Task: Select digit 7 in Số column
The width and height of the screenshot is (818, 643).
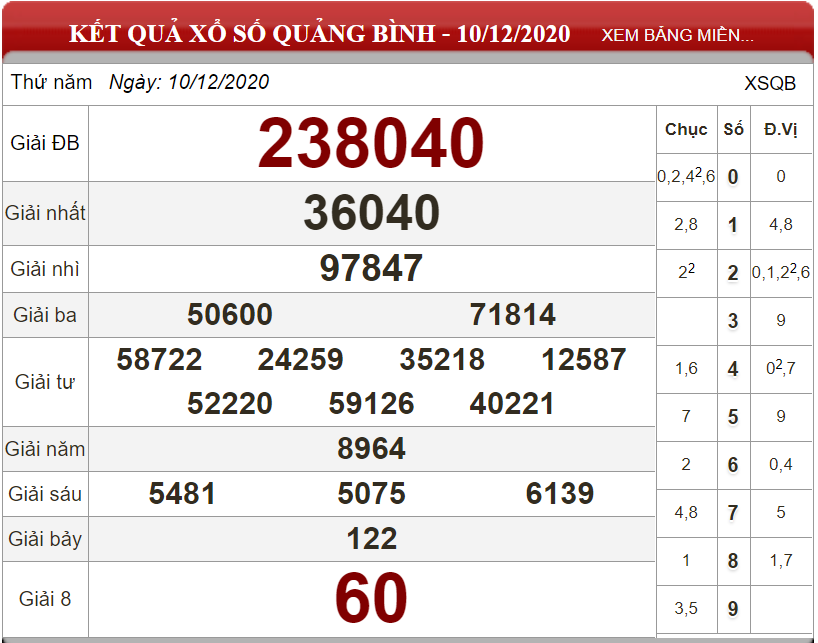Action: 733,513
